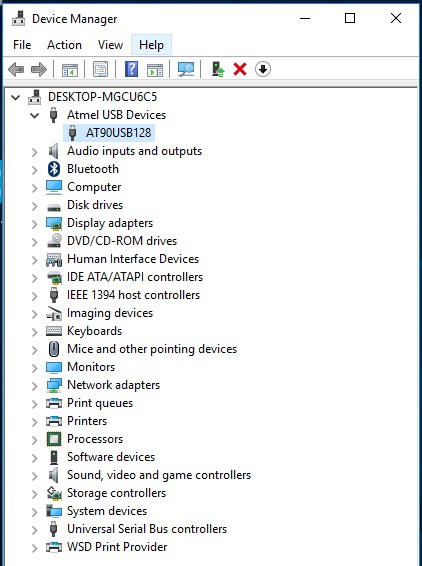Select the Imaging devices text label

coord(110,313)
